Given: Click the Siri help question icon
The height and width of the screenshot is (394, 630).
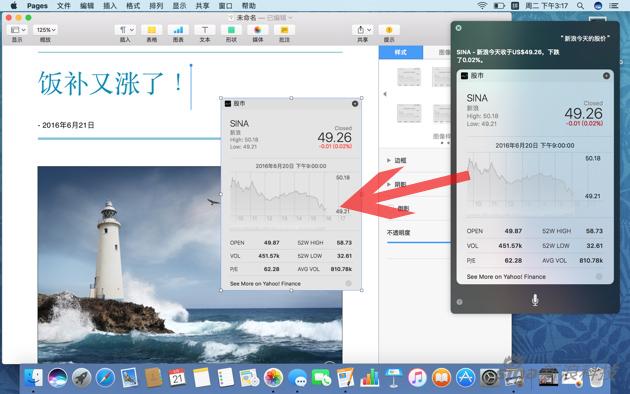Looking at the screenshot, I should point(460,302).
